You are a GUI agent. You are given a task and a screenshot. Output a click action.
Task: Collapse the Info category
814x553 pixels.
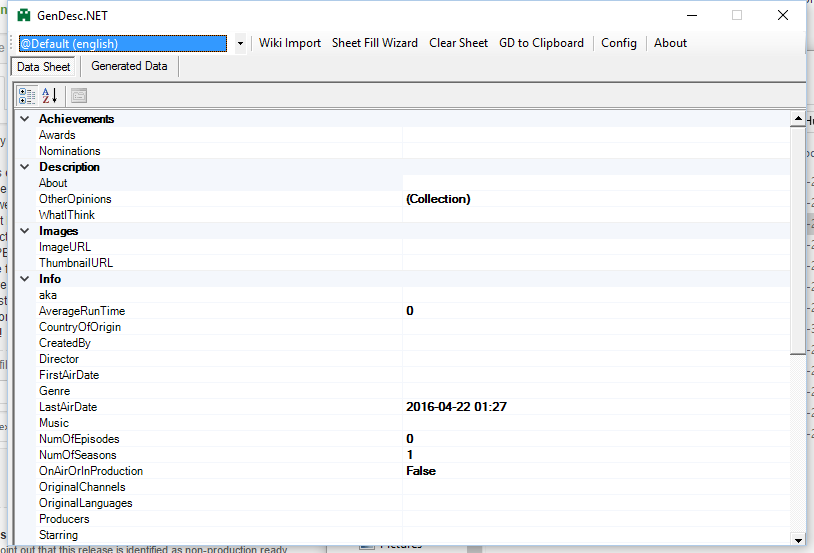[x=24, y=279]
